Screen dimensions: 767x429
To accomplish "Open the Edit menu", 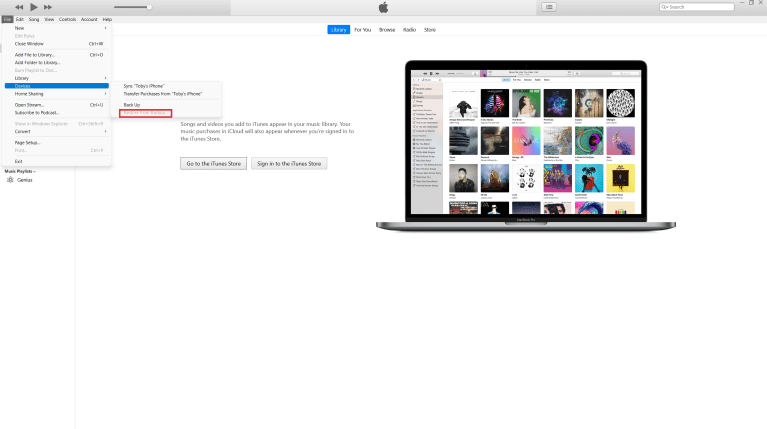I will 20,19.
